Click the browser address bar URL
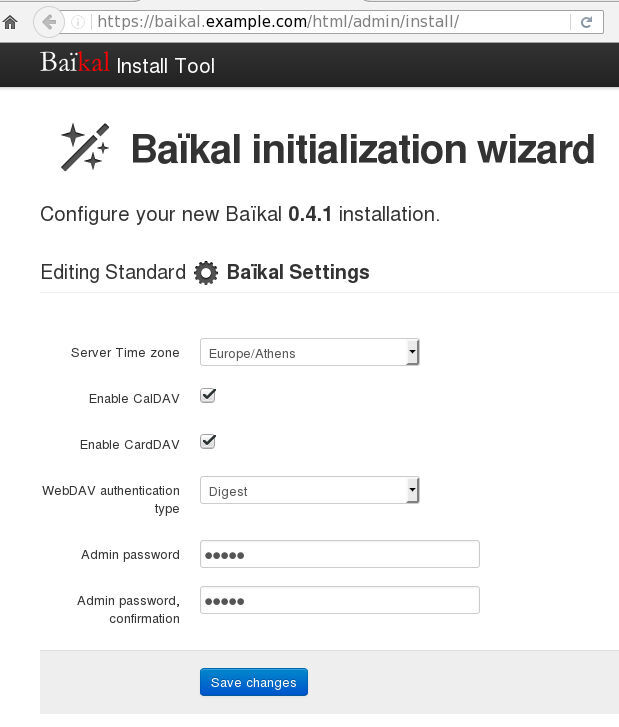This screenshot has width=619, height=727. pos(300,21)
